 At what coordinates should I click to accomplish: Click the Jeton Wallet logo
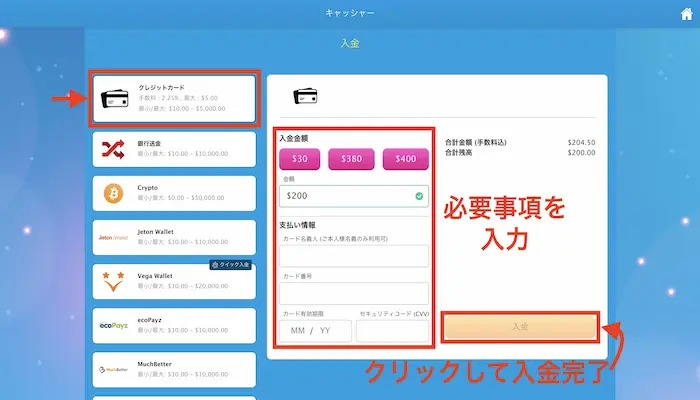click(113, 238)
